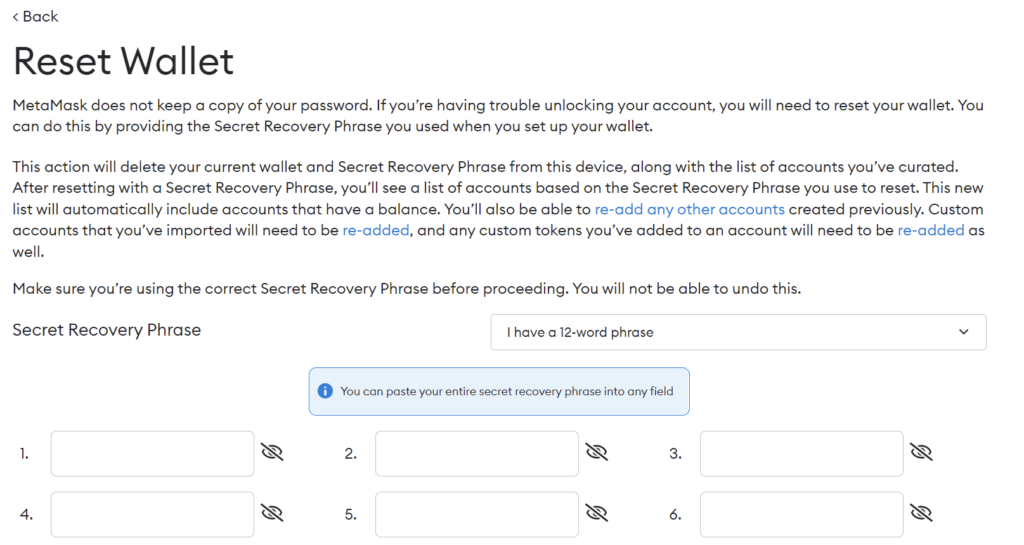The image size is (1024, 545).
Task: Focus the input field for word 4
Action: point(152,515)
